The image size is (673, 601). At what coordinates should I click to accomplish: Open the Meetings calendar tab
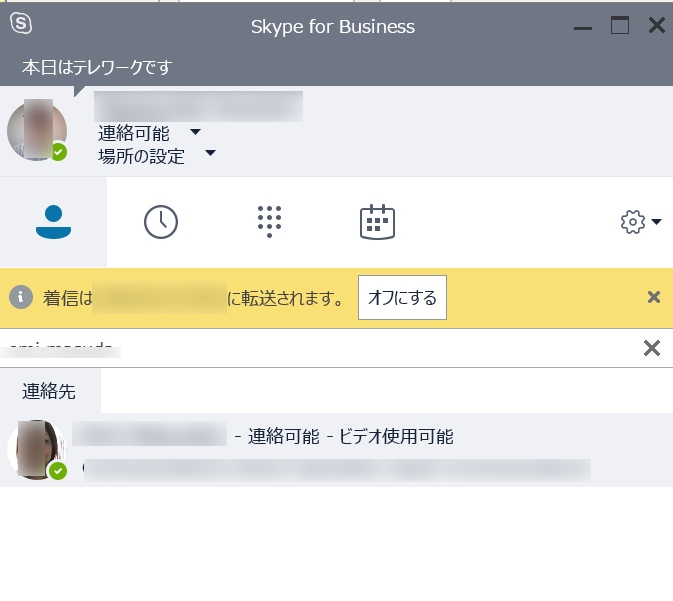377,222
